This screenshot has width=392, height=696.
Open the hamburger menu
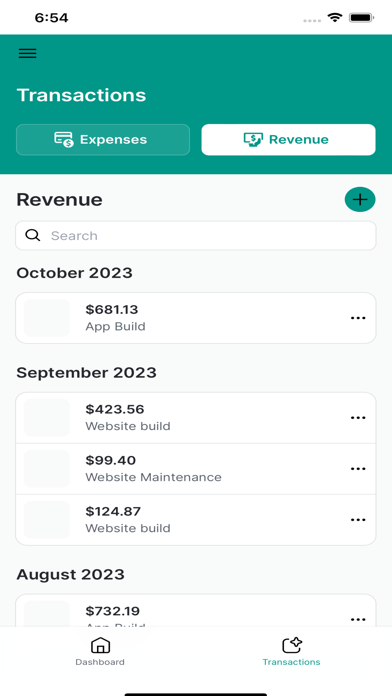pyautogui.click(x=28, y=53)
